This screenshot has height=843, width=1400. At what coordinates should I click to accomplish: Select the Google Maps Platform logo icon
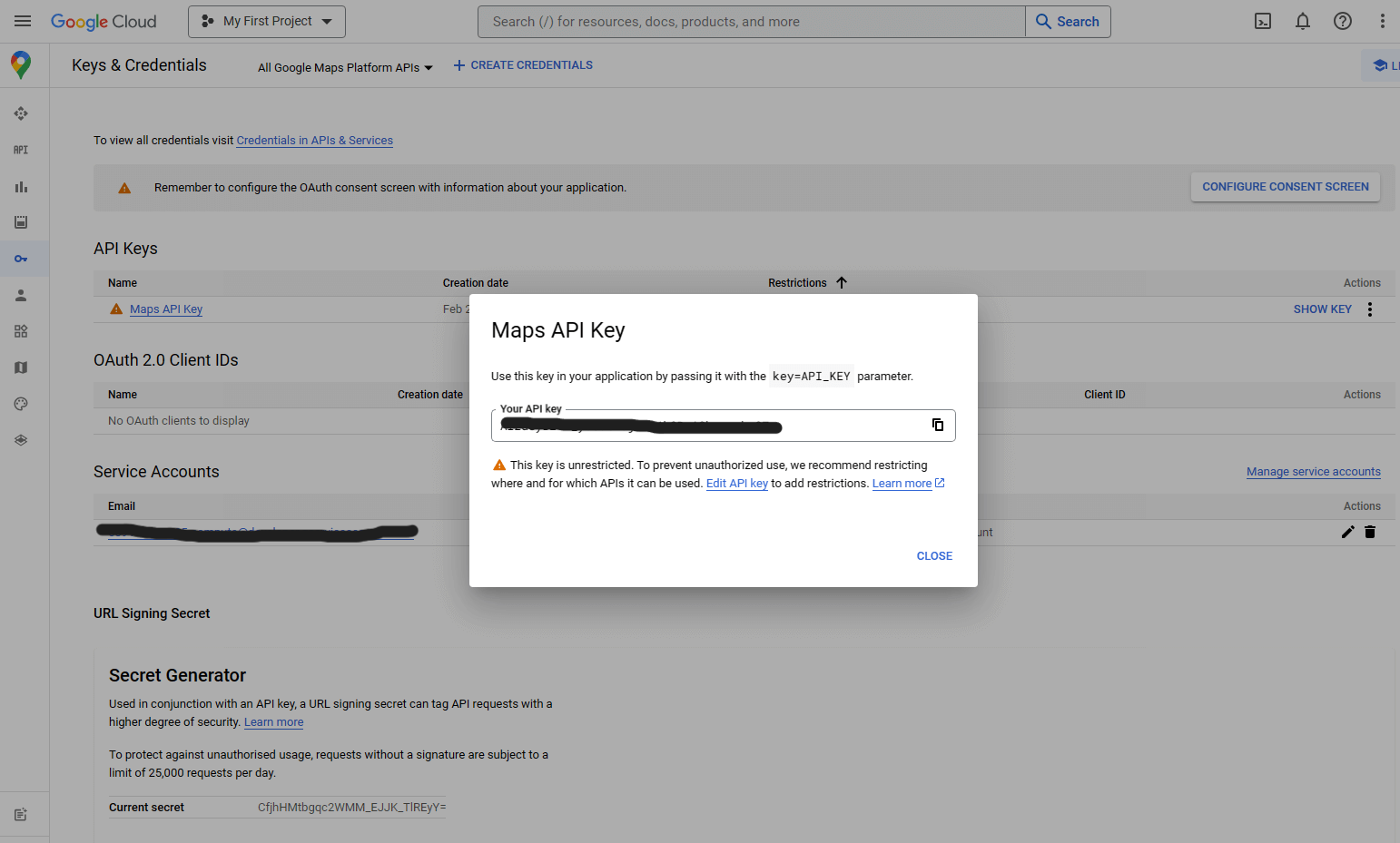tap(21, 64)
